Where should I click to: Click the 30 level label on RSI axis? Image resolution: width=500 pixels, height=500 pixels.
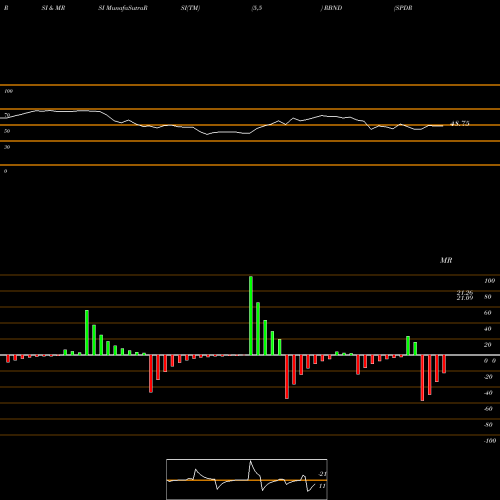[7, 147]
